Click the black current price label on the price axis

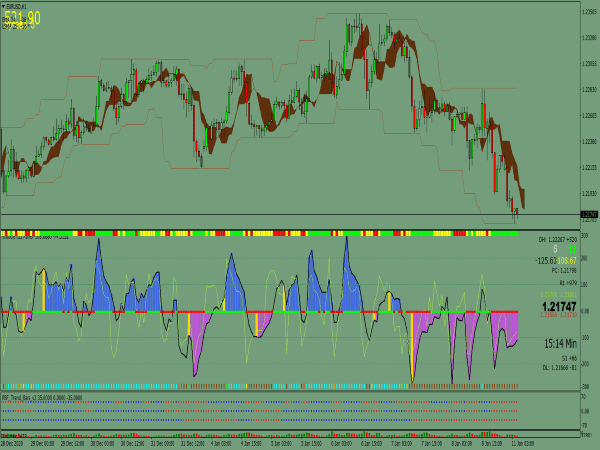pos(589,214)
